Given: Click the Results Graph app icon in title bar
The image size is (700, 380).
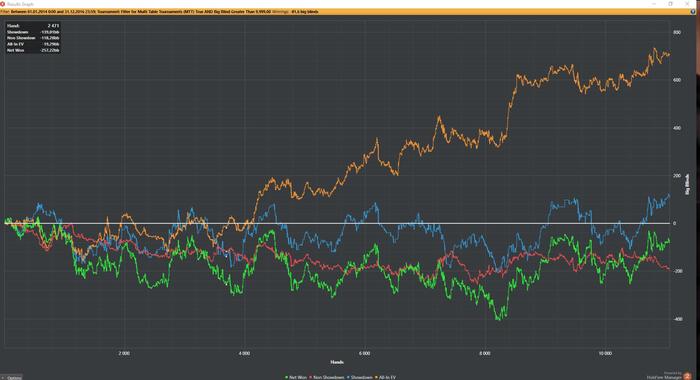Looking at the screenshot, I should (3, 4).
